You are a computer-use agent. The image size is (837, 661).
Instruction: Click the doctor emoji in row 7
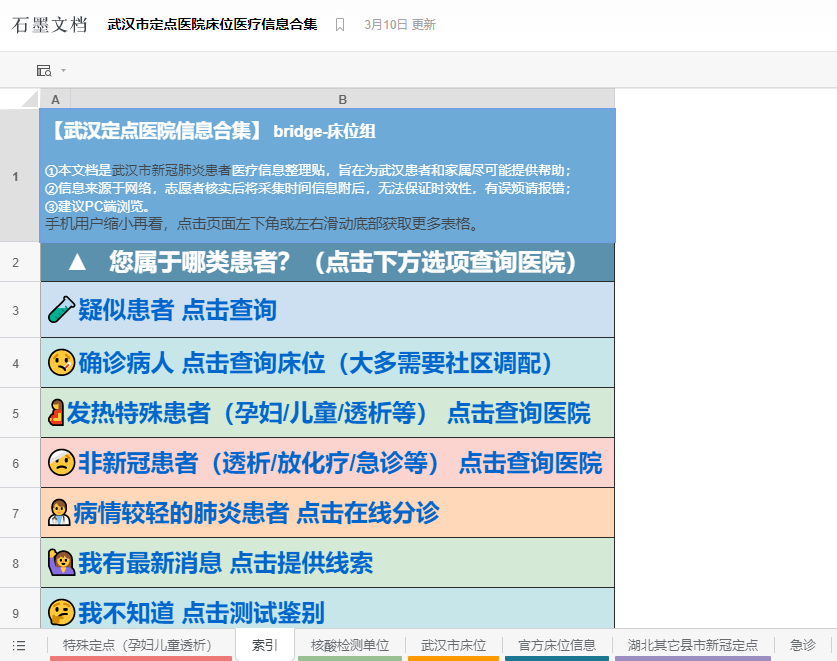[x=58, y=514]
